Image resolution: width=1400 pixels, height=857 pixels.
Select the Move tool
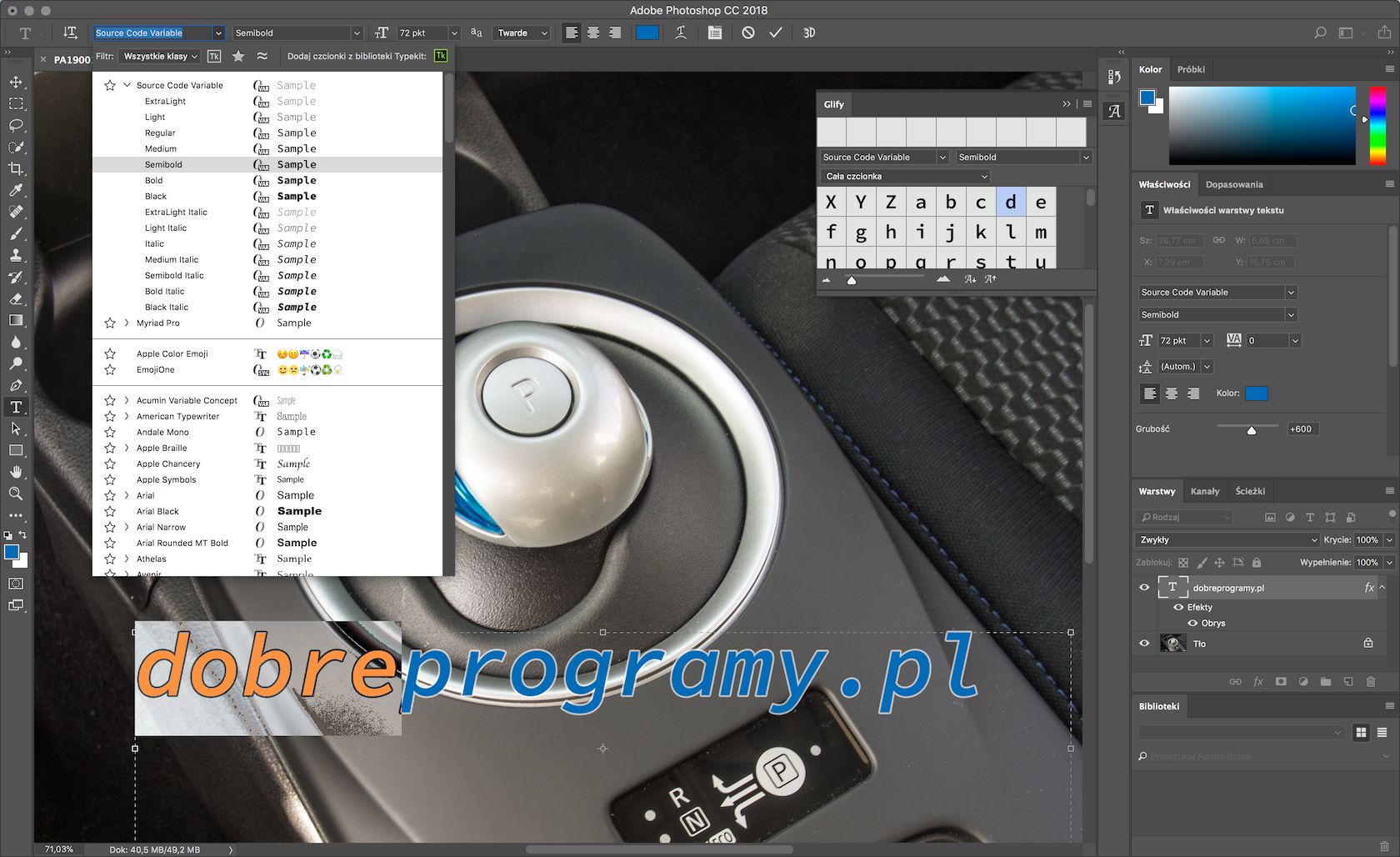(x=16, y=82)
